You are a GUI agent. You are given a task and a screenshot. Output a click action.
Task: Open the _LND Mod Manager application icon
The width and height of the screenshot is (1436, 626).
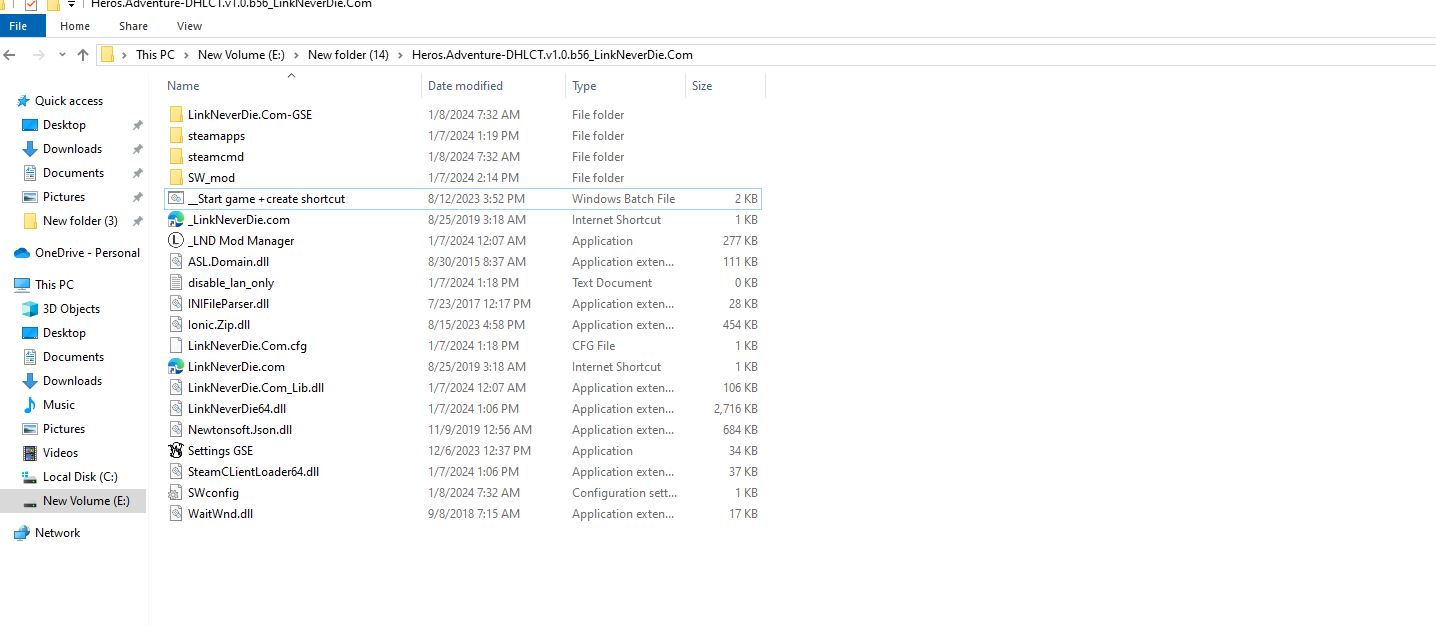click(x=176, y=241)
